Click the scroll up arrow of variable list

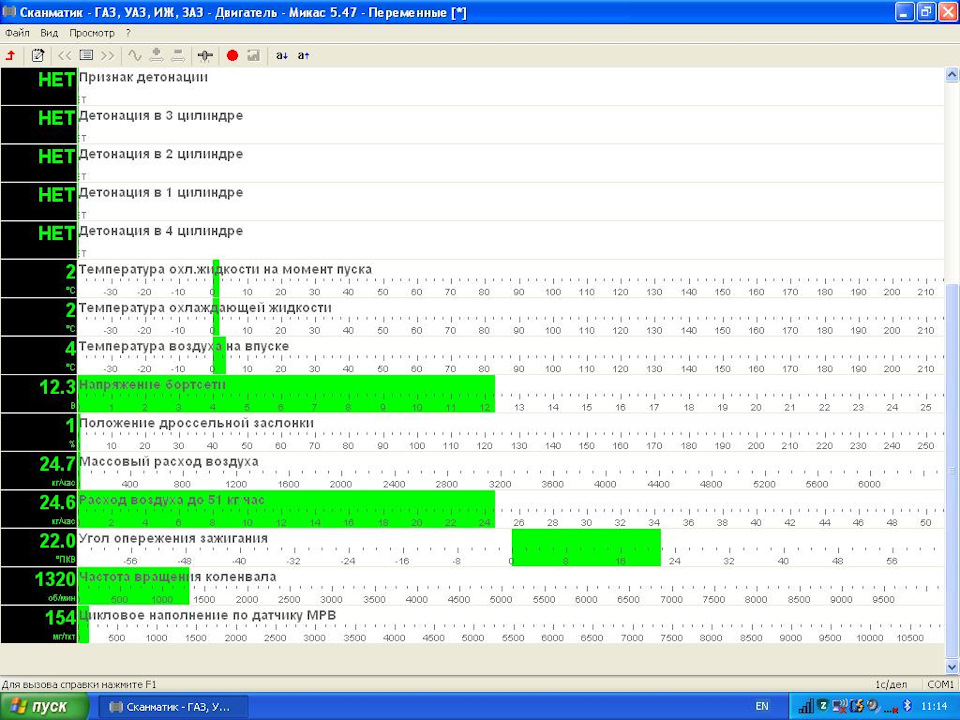point(952,75)
